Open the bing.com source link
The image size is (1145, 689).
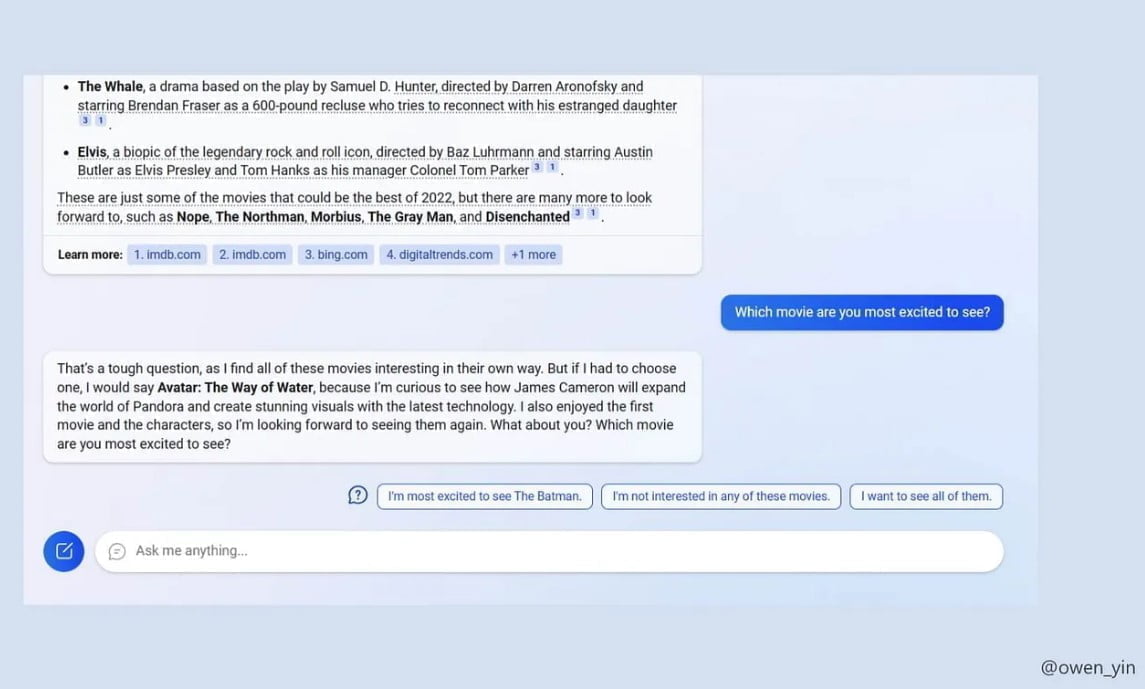[335, 254]
